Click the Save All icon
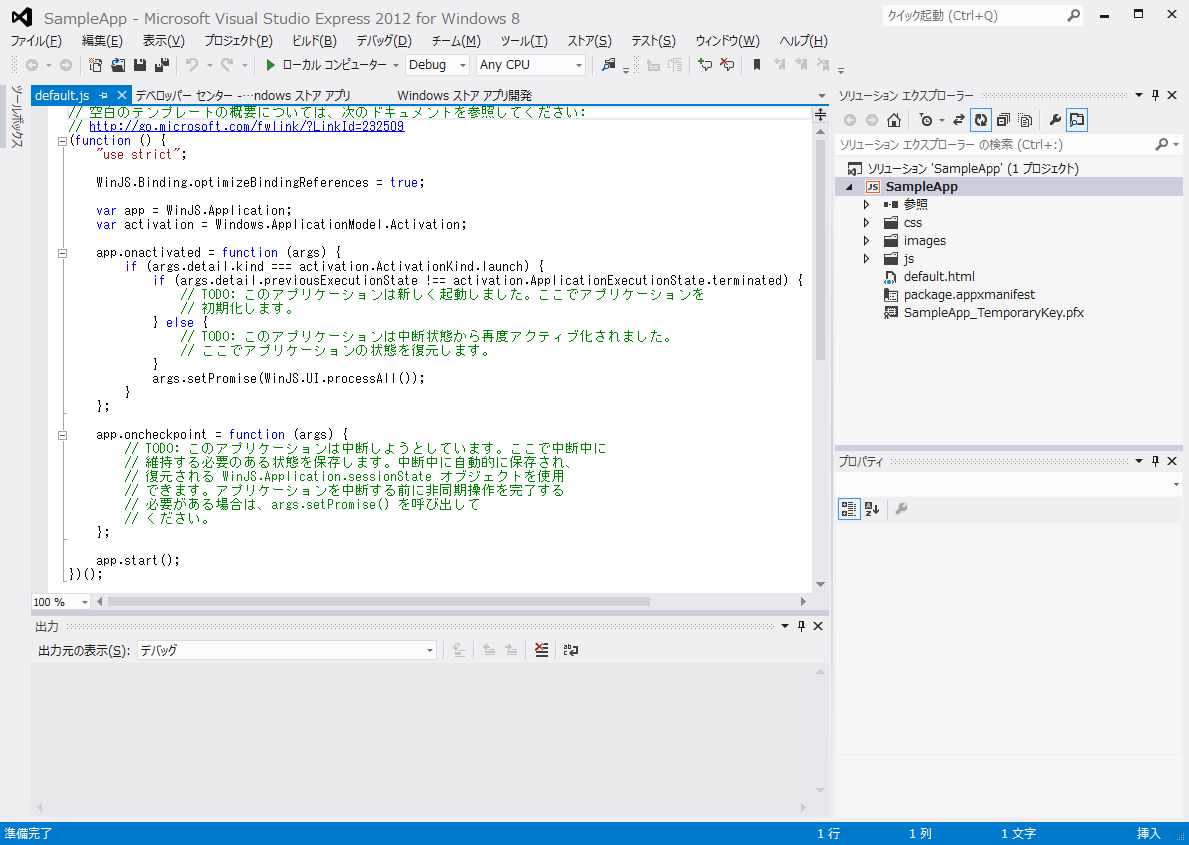This screenshot has width=1189, height=845. pos(162,65)
